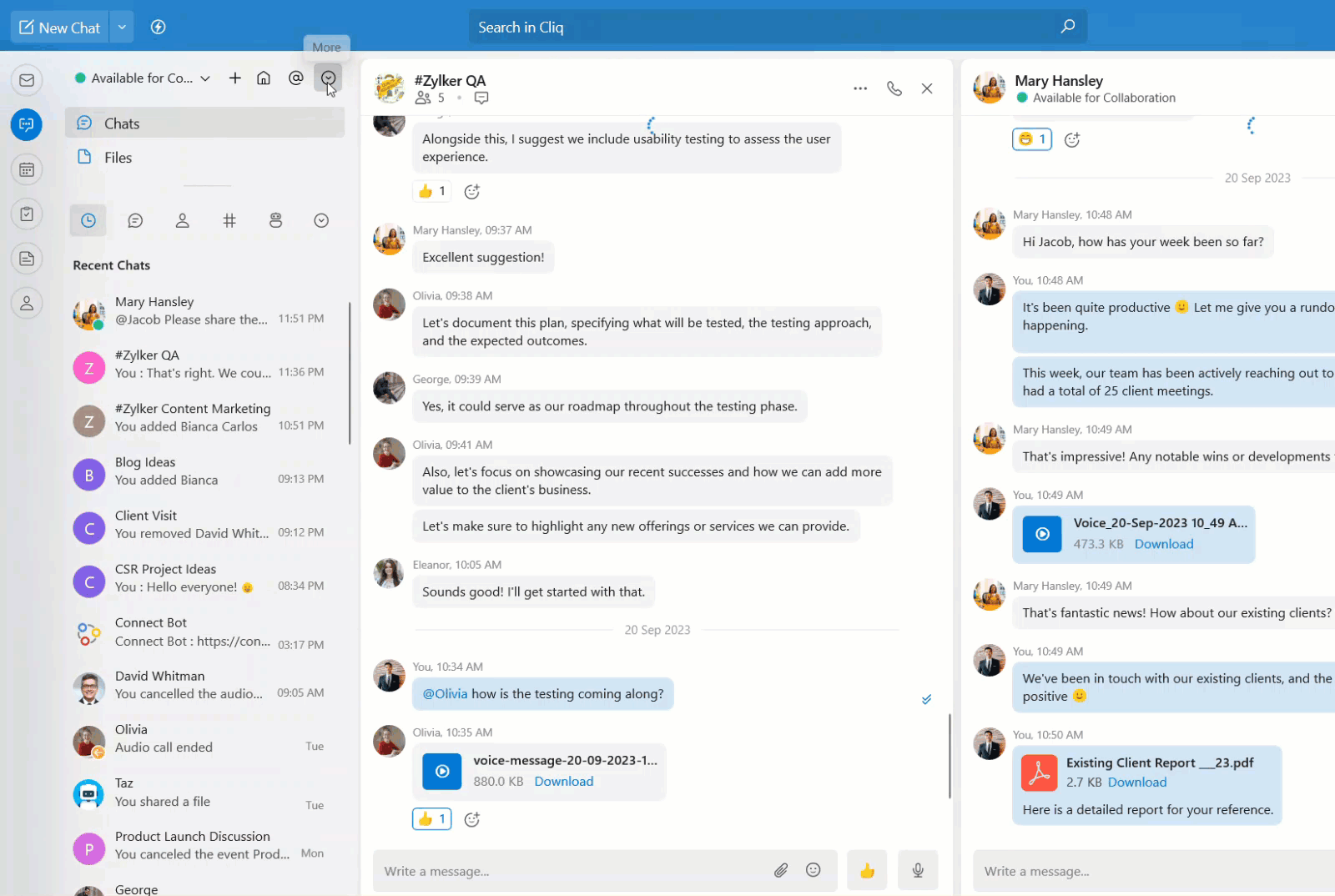Open the Existing Client Report PDF icon
This screenshot has width=1335, height=896.
tap(1040, 773)
